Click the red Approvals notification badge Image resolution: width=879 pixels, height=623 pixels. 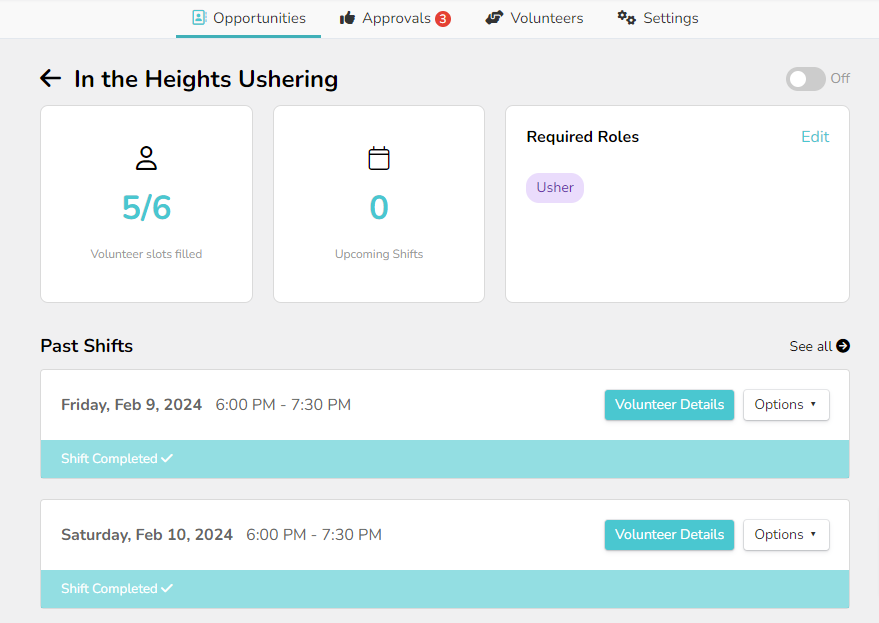pyautogui.click(x=443, y=19)
